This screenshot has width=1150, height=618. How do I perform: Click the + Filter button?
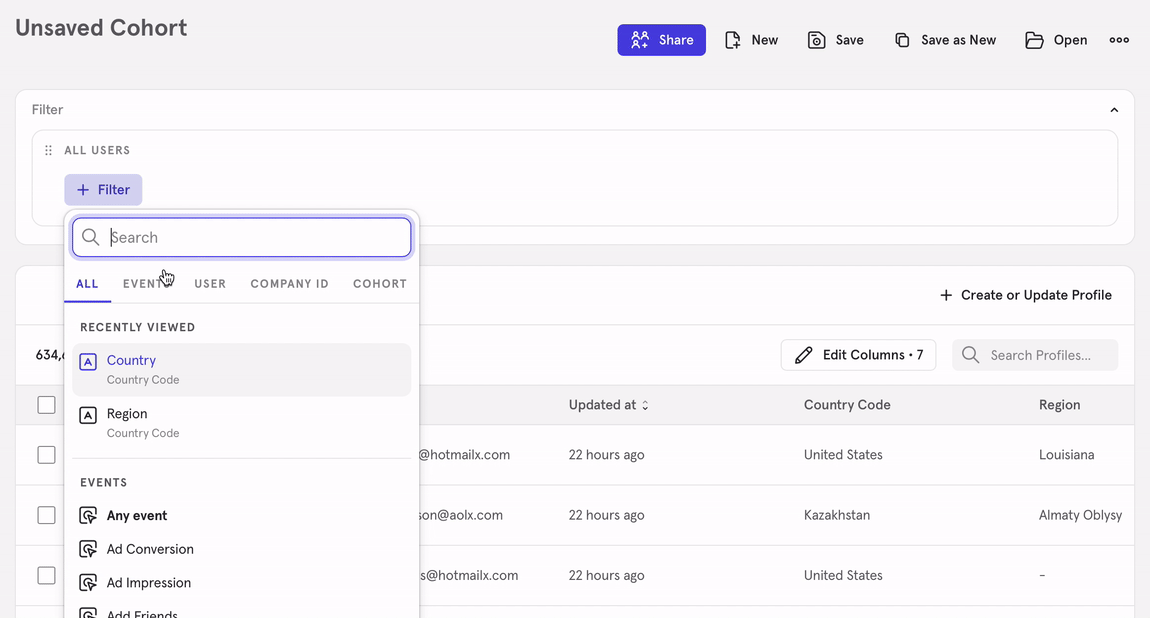pos(103,190)
